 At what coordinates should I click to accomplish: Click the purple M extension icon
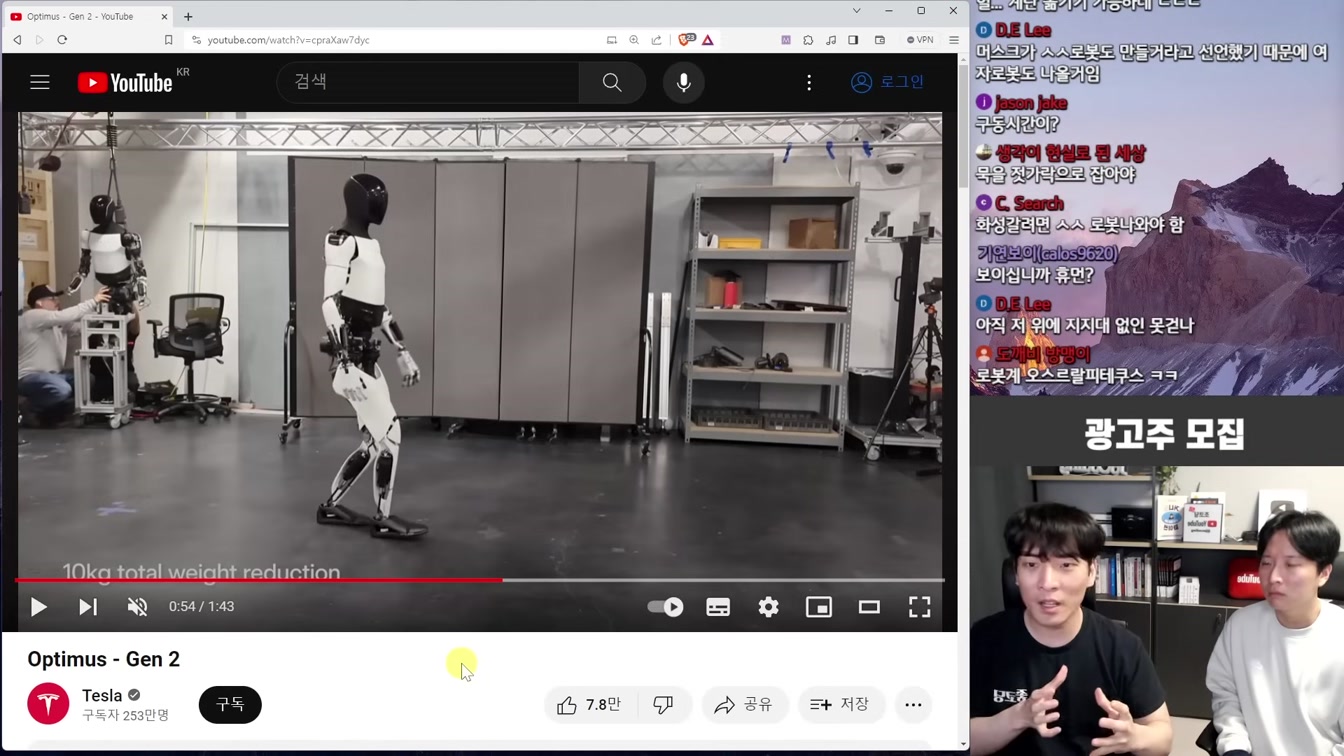pos(786,40)
